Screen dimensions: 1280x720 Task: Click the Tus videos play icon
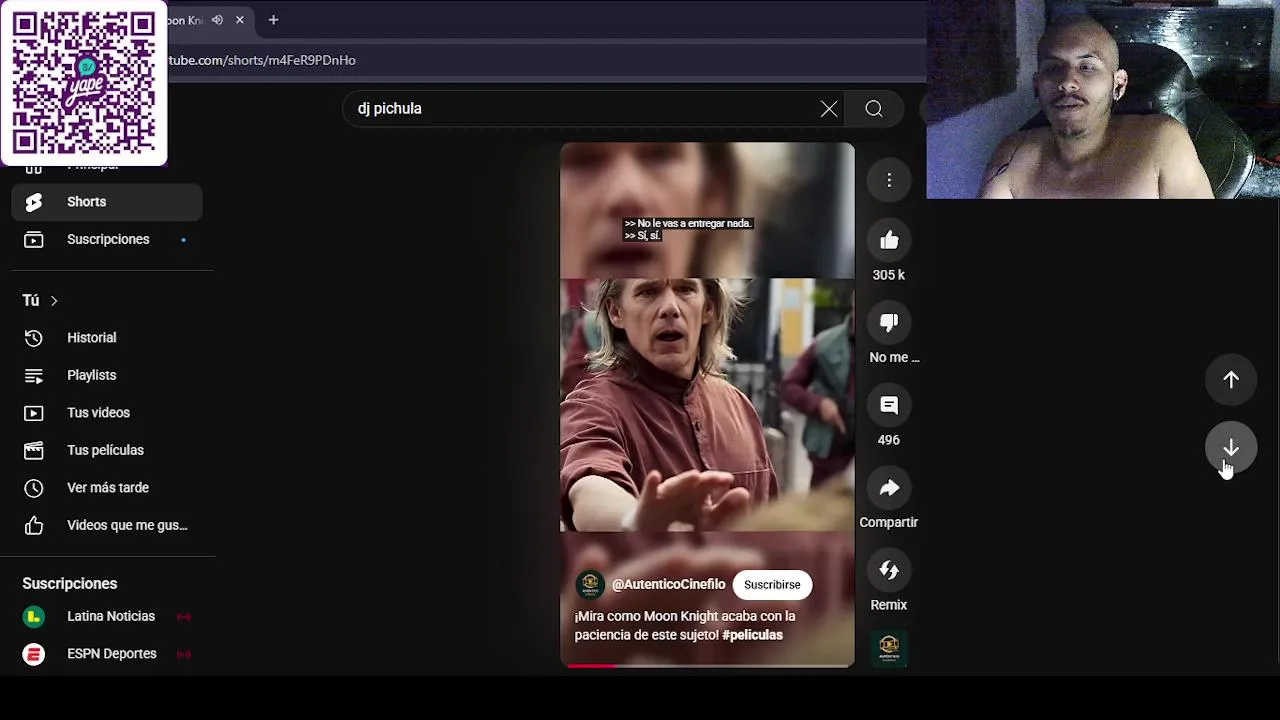pos(34,413)
